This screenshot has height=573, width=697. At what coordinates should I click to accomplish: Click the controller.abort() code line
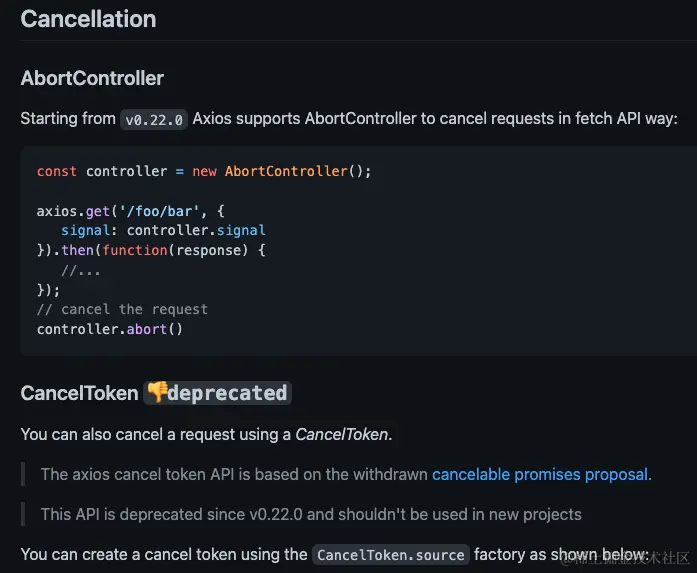(x=110, y=329)
